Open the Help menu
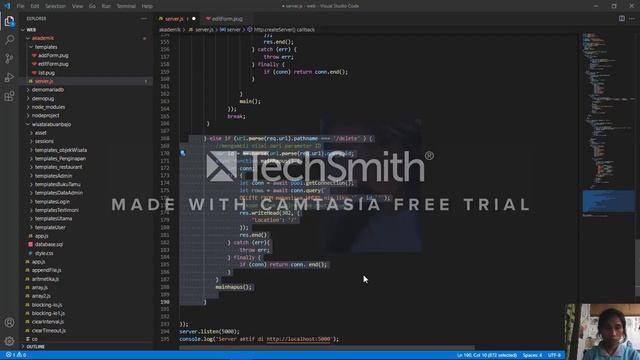The image size is (640, 360). point(147,6)
